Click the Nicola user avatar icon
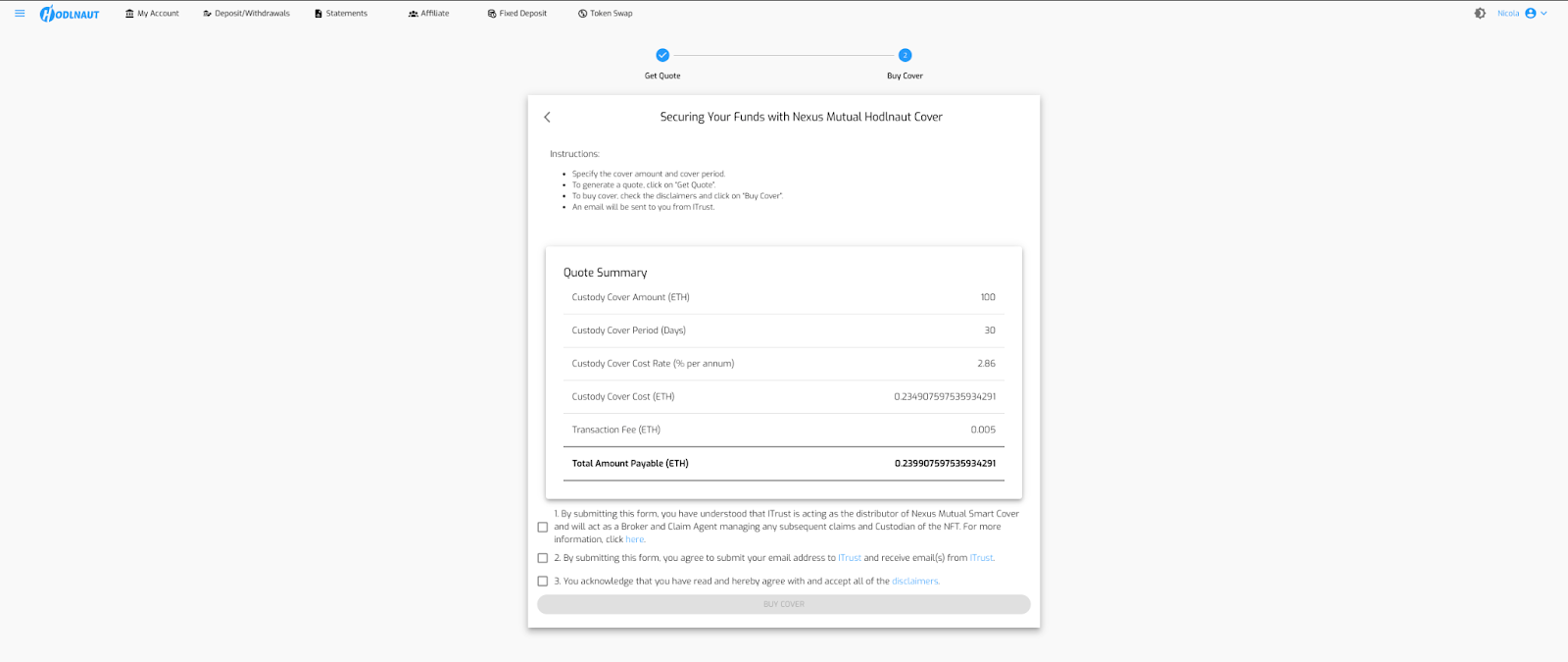Viewport: 1568px width, 662px height. (x=1531, y=14)
